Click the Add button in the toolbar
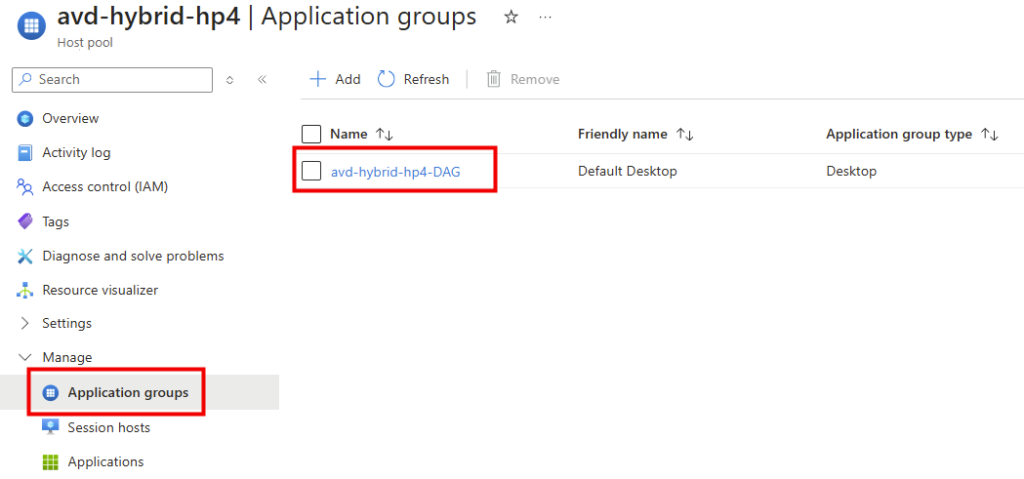This screenshot has height=479, width=1024. coord(334,79)
